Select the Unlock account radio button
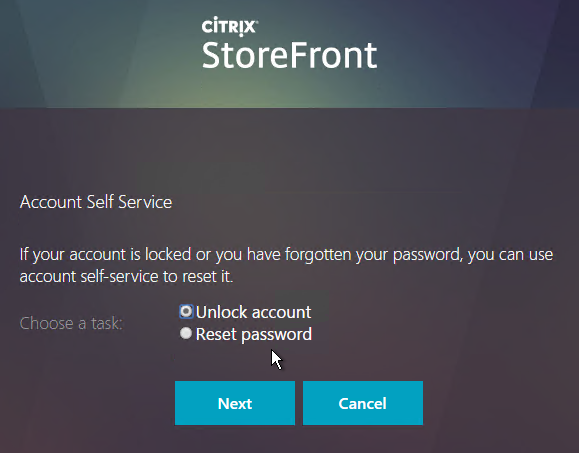 pyautogui.click(x=186, y=311)
